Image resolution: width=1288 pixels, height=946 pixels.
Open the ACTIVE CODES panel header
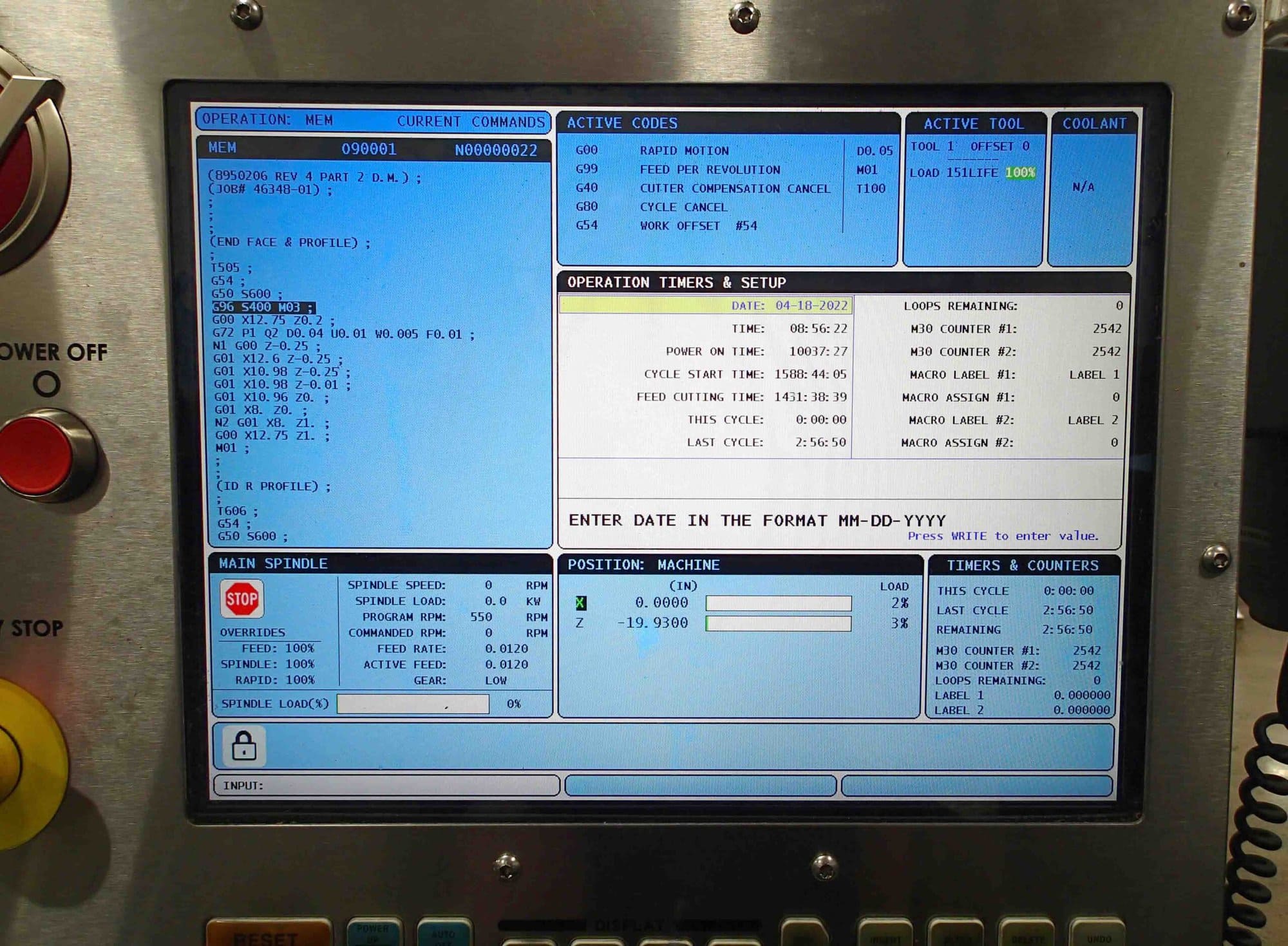coord(728,123)
